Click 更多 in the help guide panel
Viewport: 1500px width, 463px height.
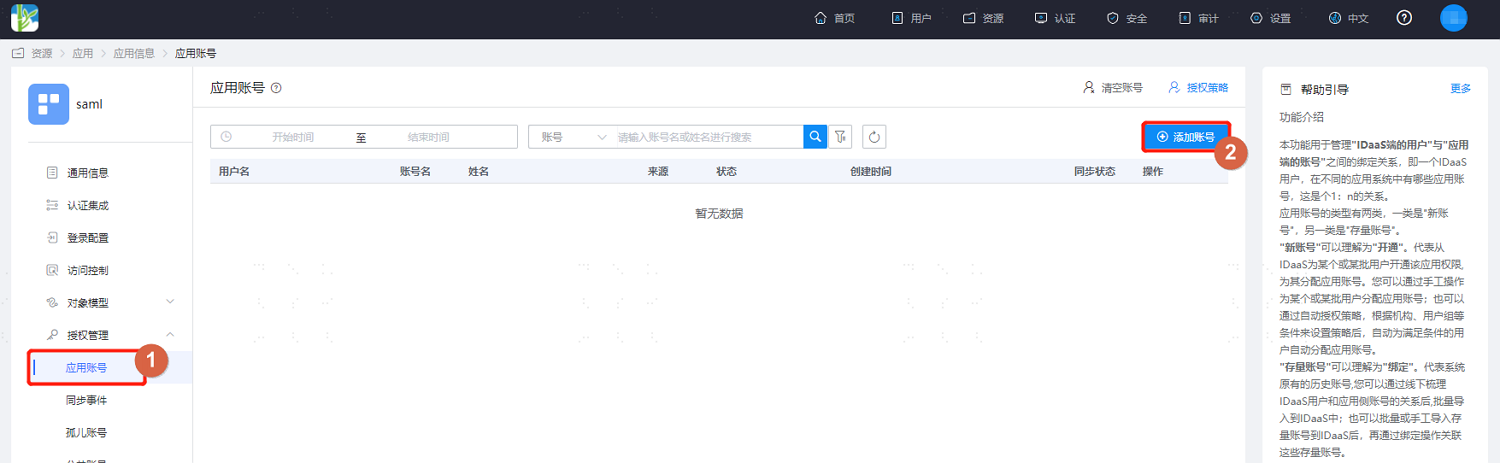[x=1461, y=88]
